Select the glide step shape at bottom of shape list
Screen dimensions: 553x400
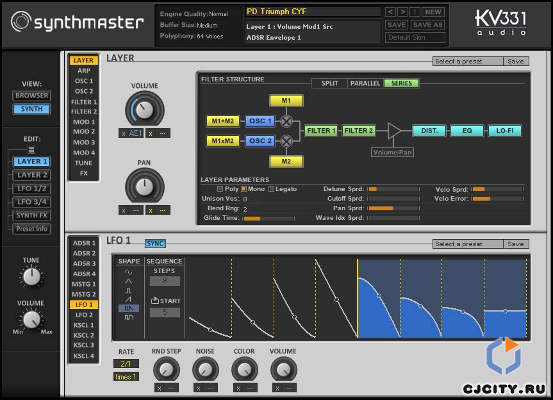coord(129,317)
